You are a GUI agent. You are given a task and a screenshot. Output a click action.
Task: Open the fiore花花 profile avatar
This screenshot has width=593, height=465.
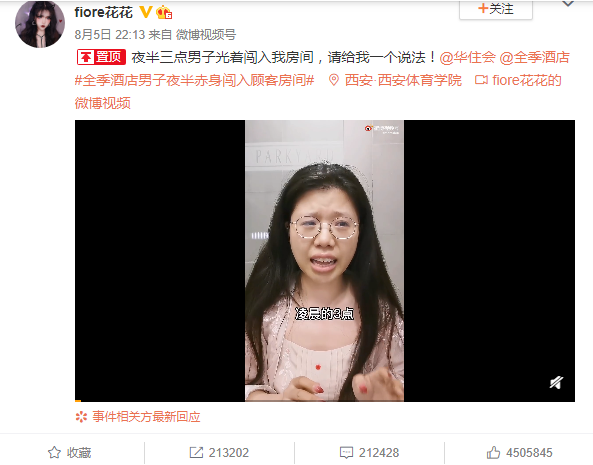tap(40, 23)
